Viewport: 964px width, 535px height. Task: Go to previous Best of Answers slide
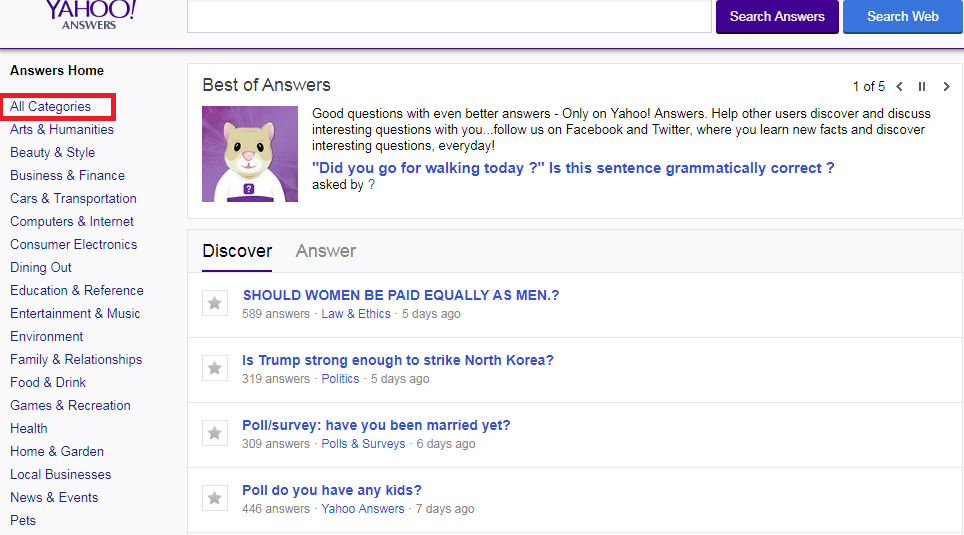[899, 87]
